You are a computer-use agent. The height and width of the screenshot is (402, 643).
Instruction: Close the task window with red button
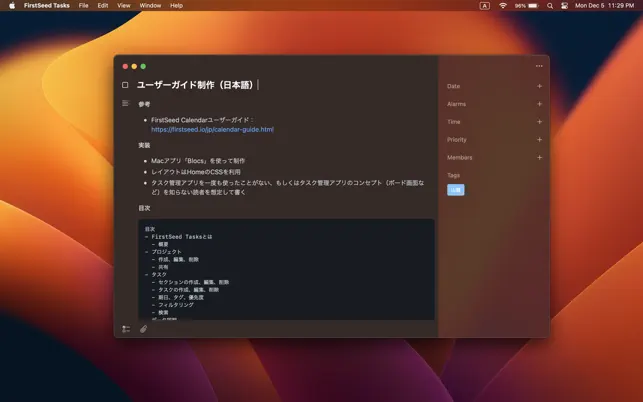click(x=125, y=66)
